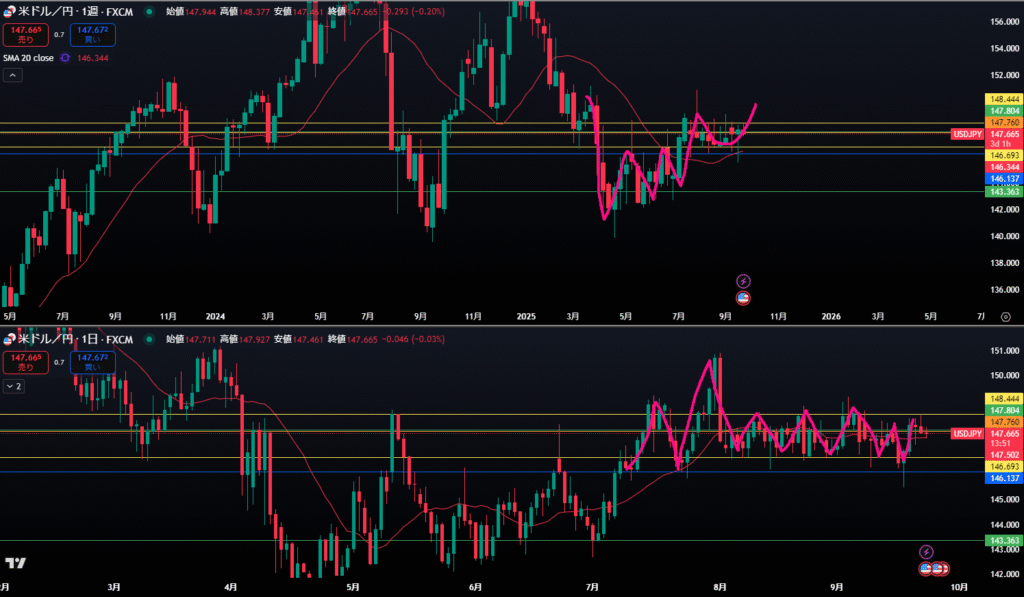Click the green 143.363 price label on daily chart
This screenshot has width=1024, height=597.
pyautogui.click(x=1003, y=540)
